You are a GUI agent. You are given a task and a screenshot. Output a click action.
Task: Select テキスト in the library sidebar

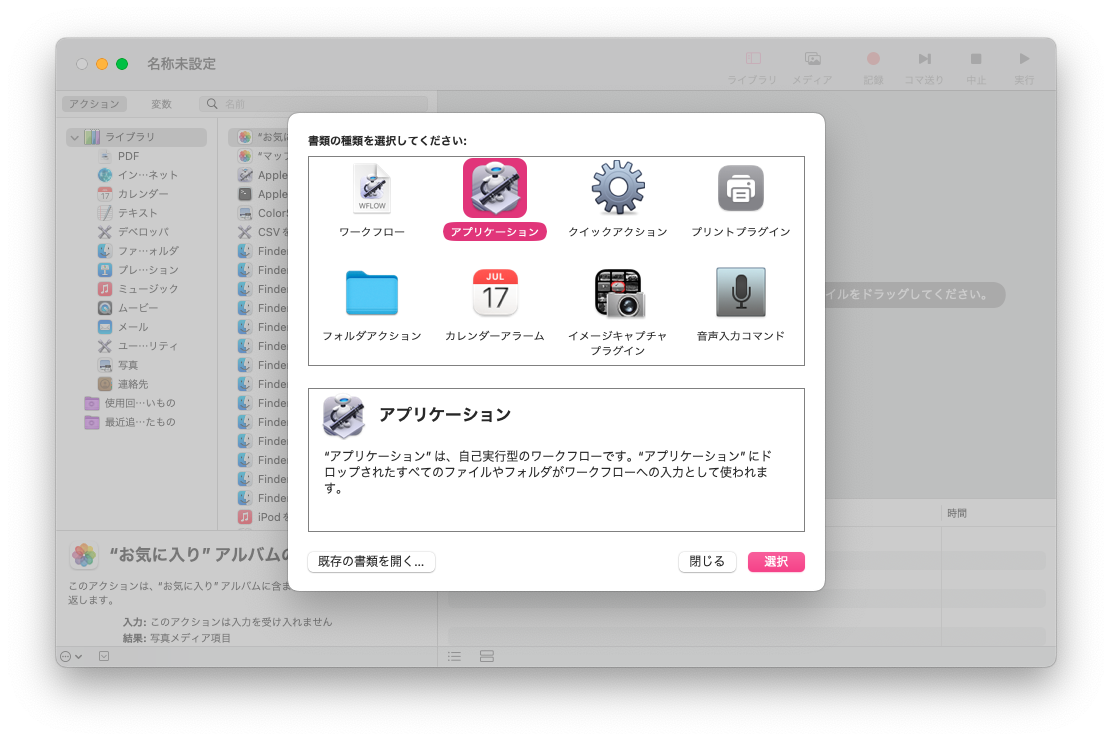pos(136,213)
